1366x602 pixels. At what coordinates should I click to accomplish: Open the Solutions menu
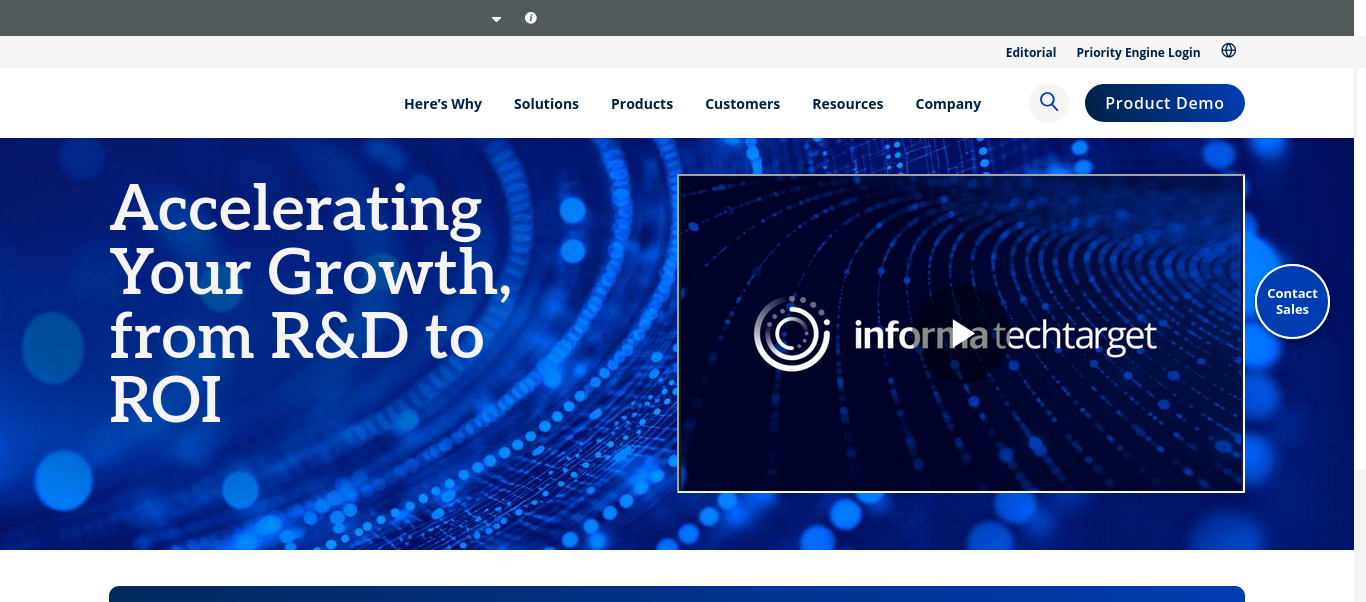[546, 104]
